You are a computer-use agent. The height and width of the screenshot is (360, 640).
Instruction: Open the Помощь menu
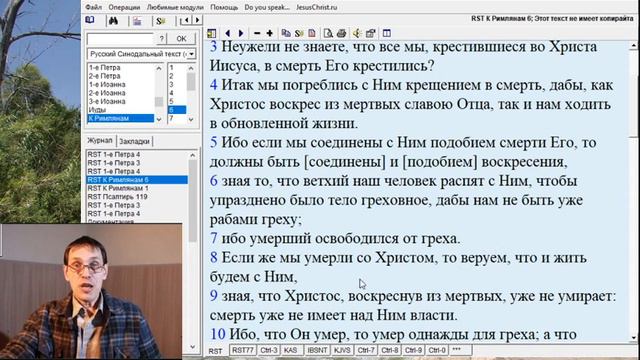coord(224,7)
